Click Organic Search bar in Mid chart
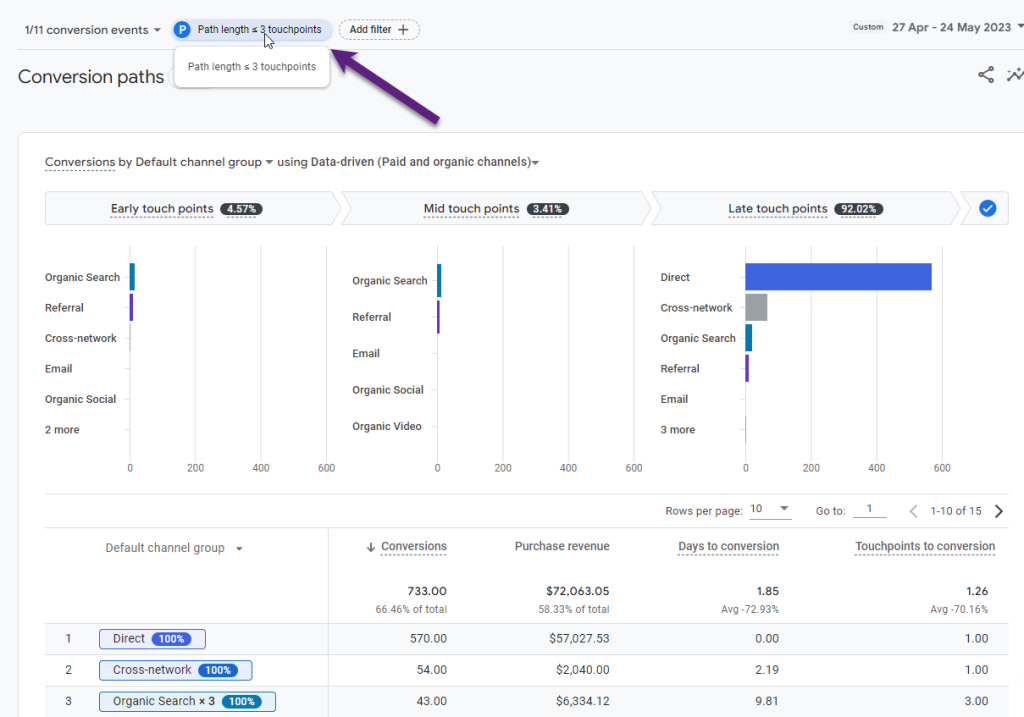Screen dimensions: 1024x717 440,281
